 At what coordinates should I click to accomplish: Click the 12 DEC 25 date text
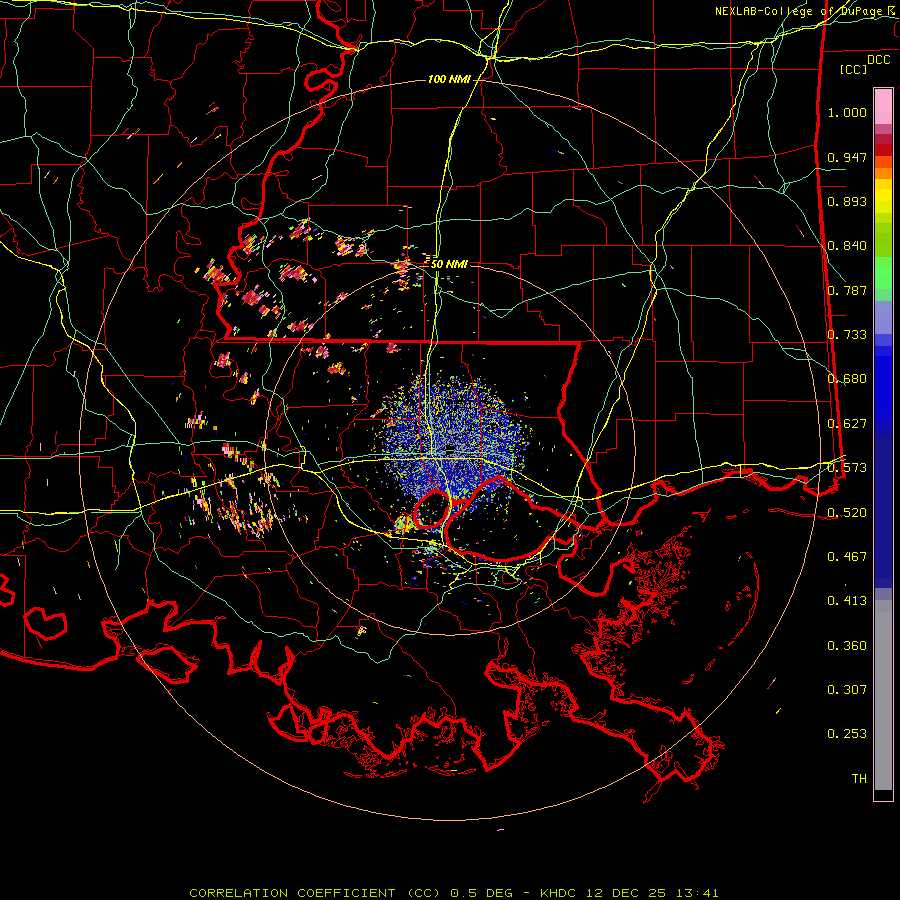coord(627,893)
